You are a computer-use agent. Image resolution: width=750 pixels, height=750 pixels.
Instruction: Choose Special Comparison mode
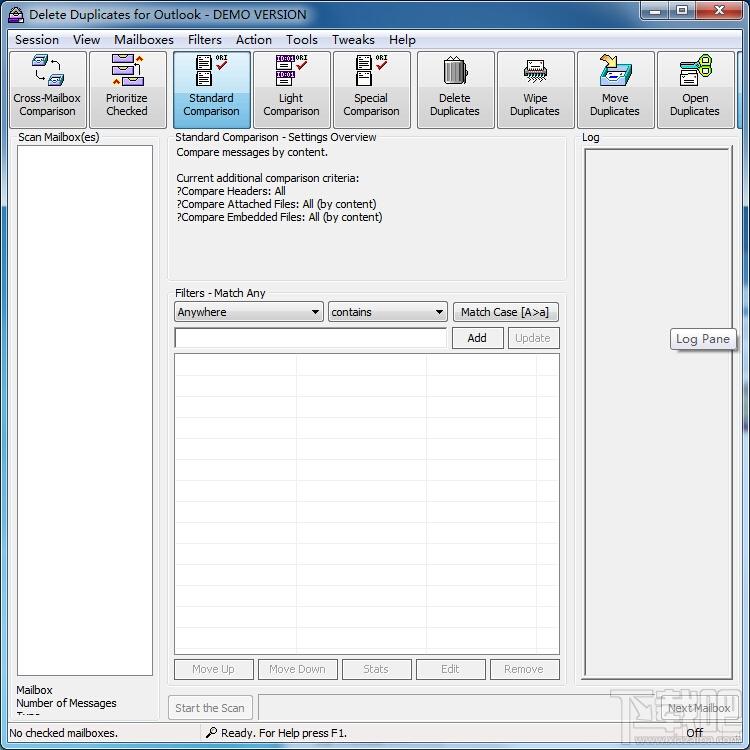[371, 90]
